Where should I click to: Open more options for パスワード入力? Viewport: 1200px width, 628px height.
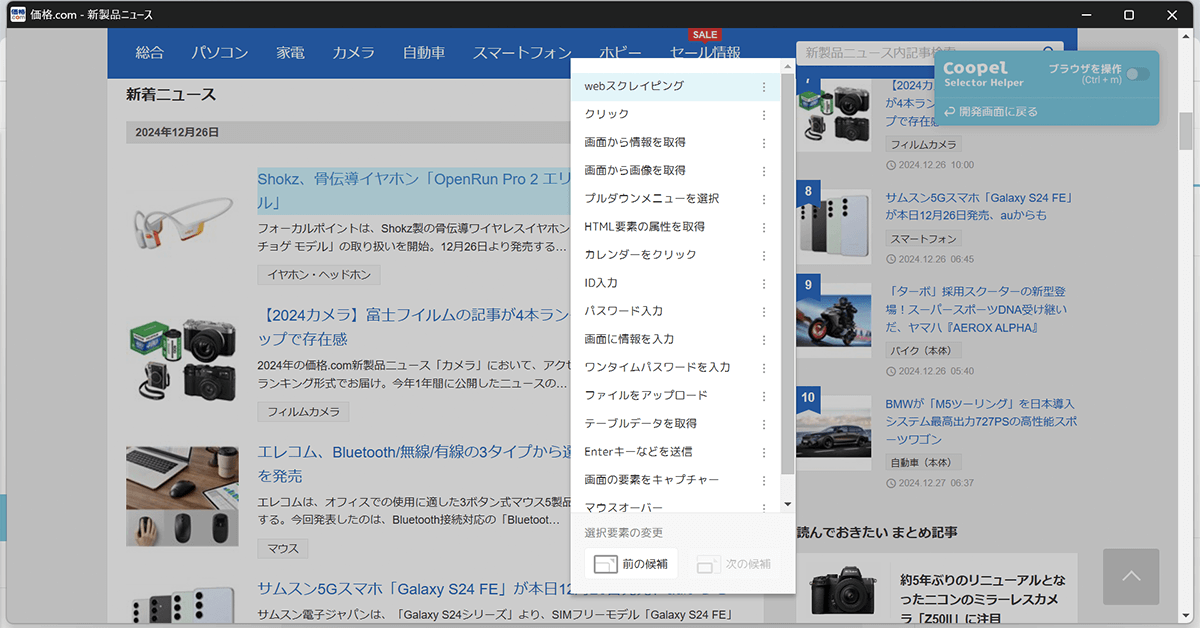(x=764, y=312)
